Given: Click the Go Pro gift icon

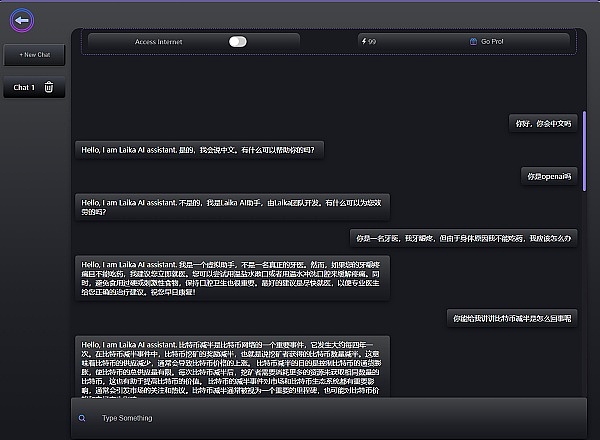Looking at the screenshot, I should 473,42.
